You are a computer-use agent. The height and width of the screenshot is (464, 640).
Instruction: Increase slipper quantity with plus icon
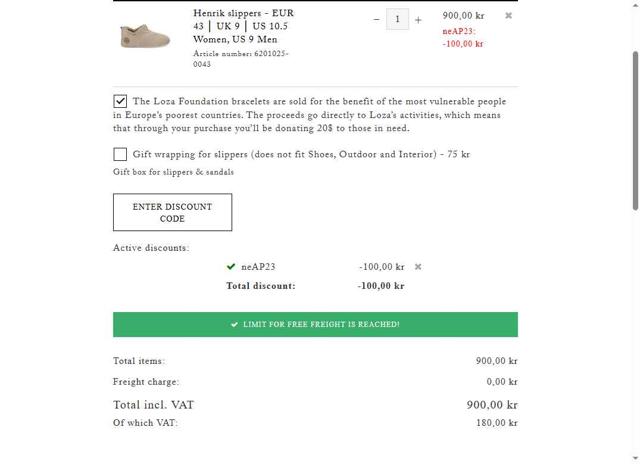point(418,19)
